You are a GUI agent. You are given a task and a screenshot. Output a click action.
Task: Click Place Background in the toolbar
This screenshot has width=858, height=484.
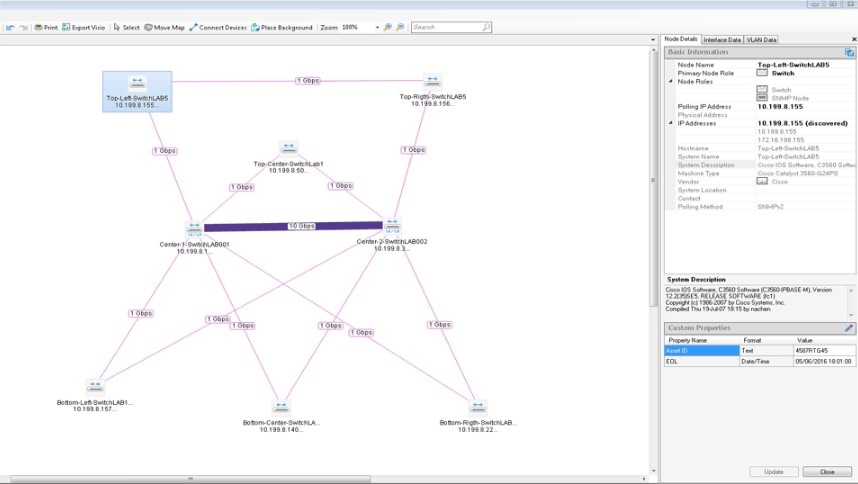pyautogui.click(x=282, y=27)
